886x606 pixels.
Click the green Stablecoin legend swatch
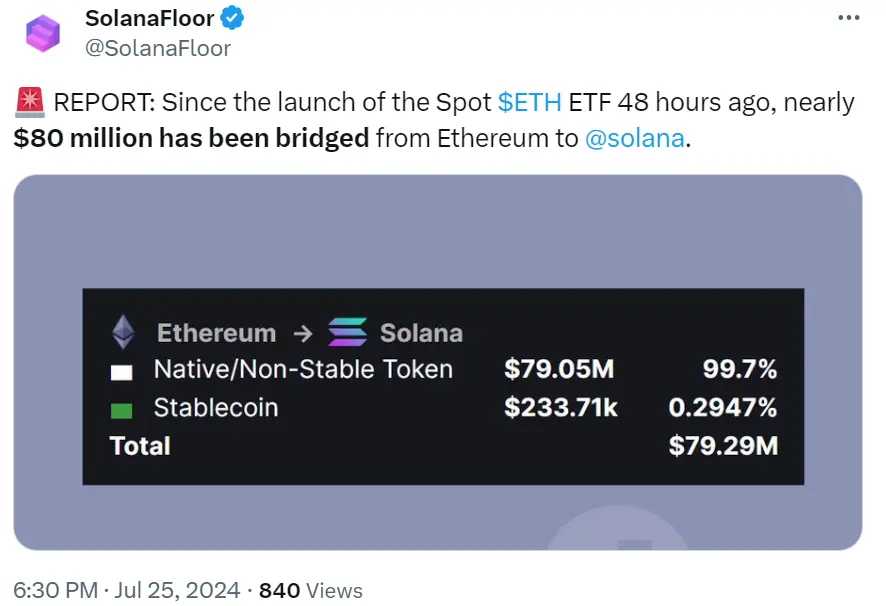(x=123, y=407)
